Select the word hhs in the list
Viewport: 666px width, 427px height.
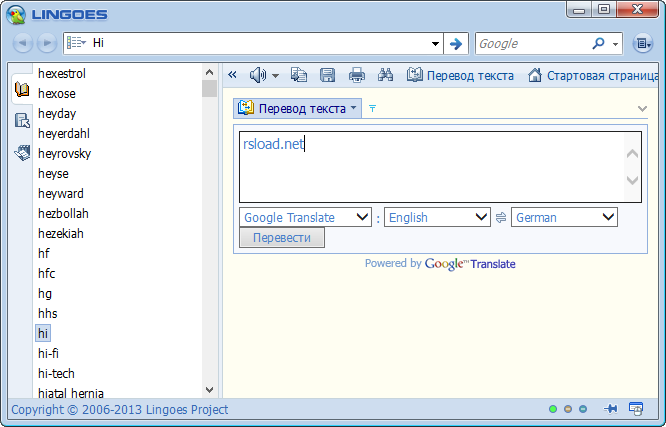48,313
